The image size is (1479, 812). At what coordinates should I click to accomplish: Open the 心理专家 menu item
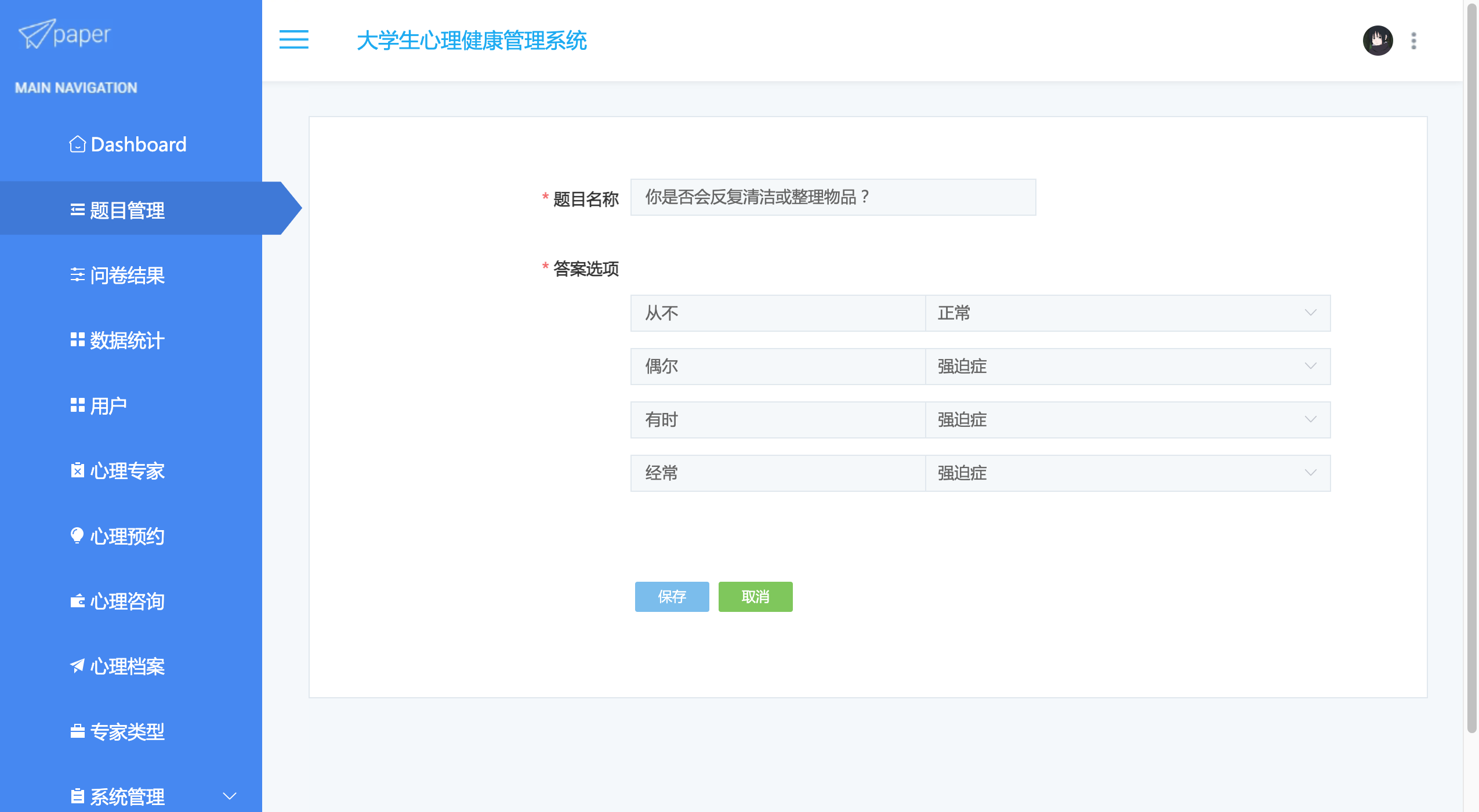click(127, 470)
